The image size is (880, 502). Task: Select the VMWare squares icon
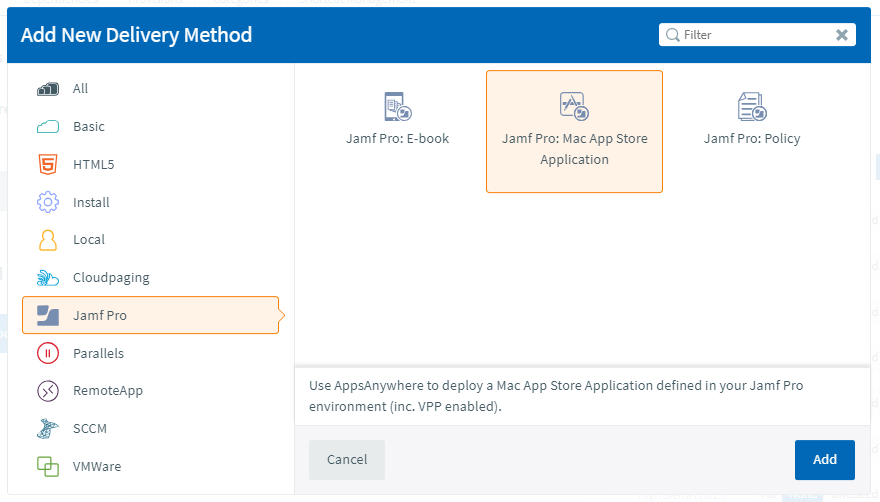(48, 466)
